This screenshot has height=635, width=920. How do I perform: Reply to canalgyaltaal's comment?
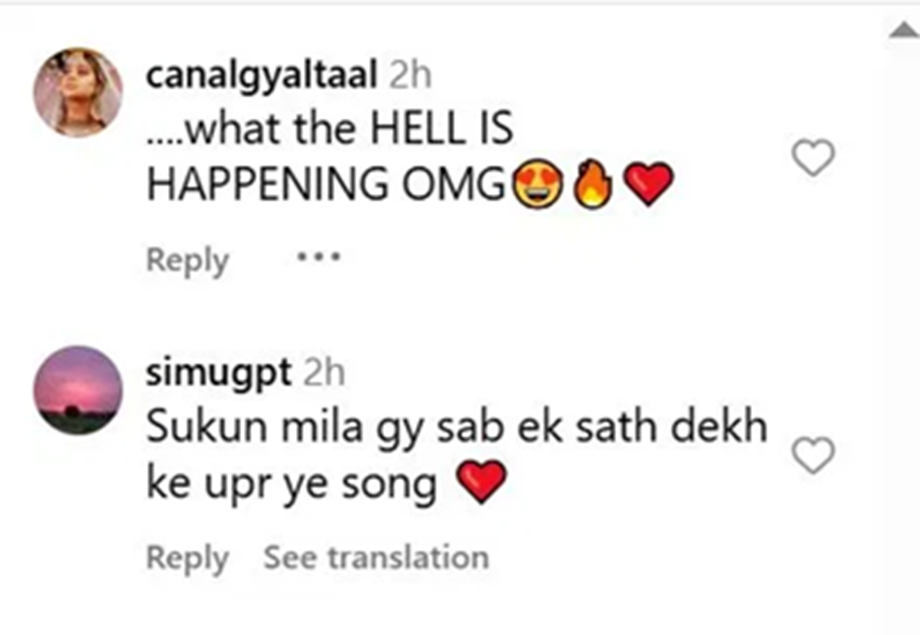point(187,260)
